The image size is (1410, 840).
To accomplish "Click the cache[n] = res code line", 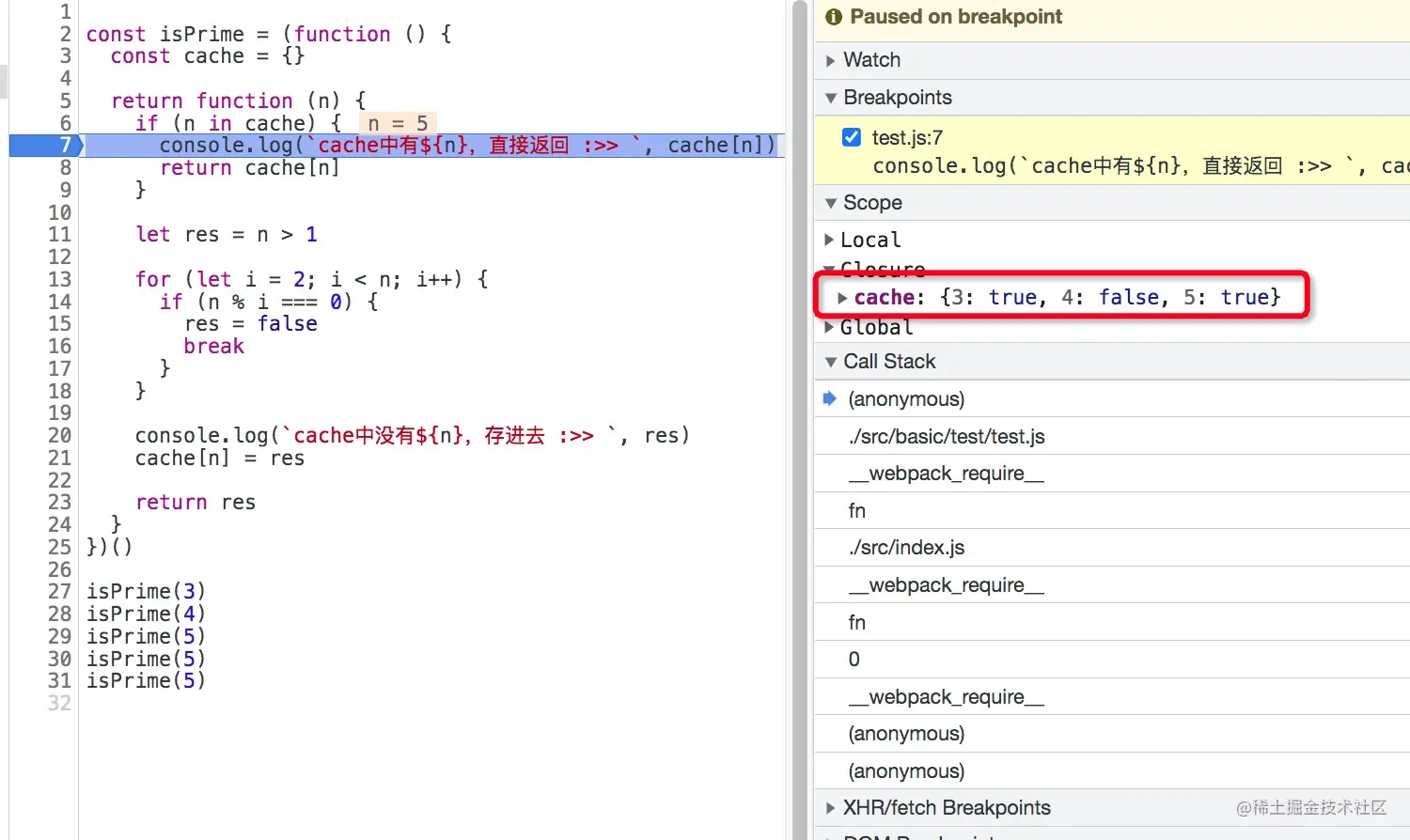I will (220, 458).
